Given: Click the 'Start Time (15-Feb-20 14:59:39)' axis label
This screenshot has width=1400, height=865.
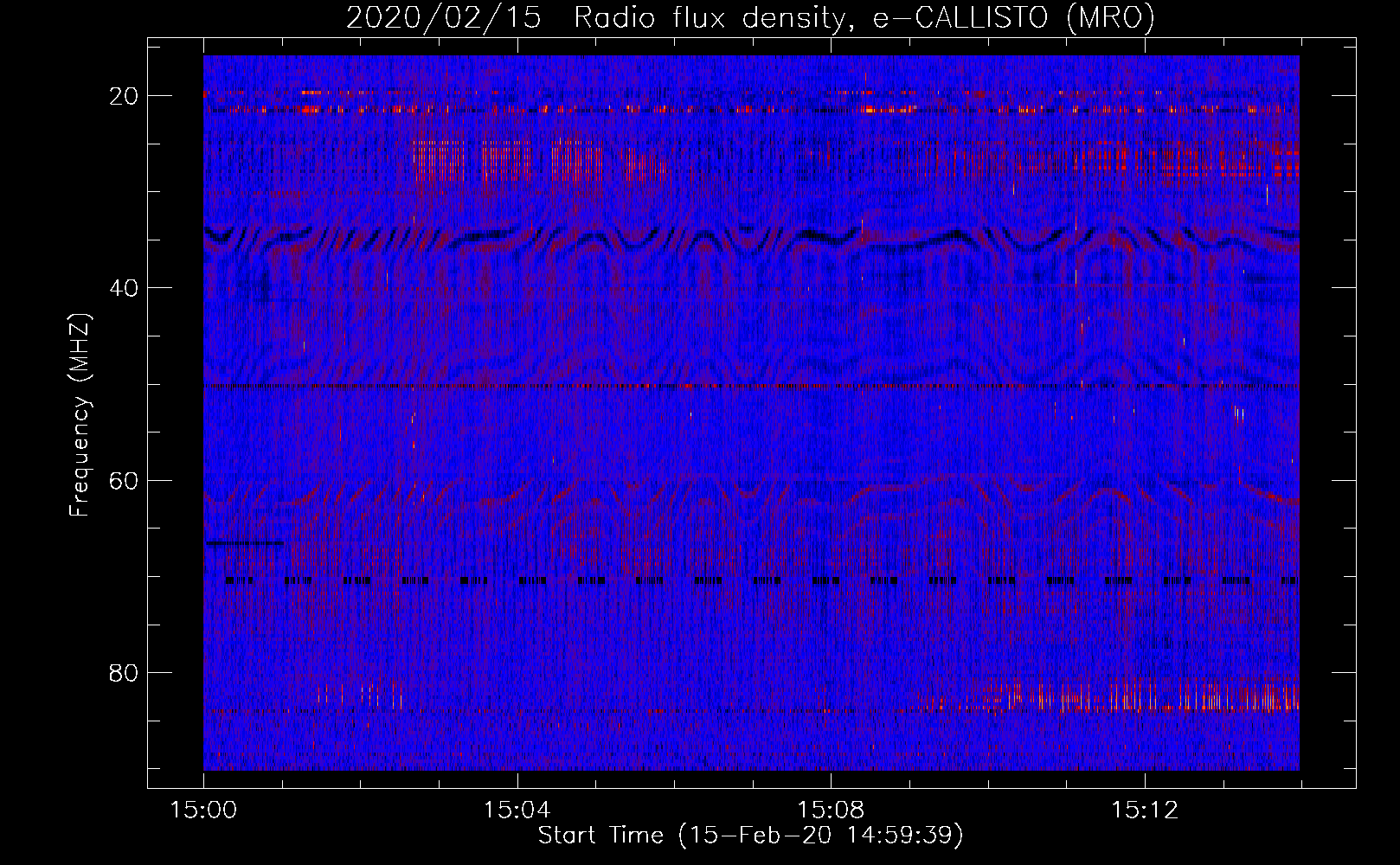Looking at the screenshot, I should click(x=750, y=836).
